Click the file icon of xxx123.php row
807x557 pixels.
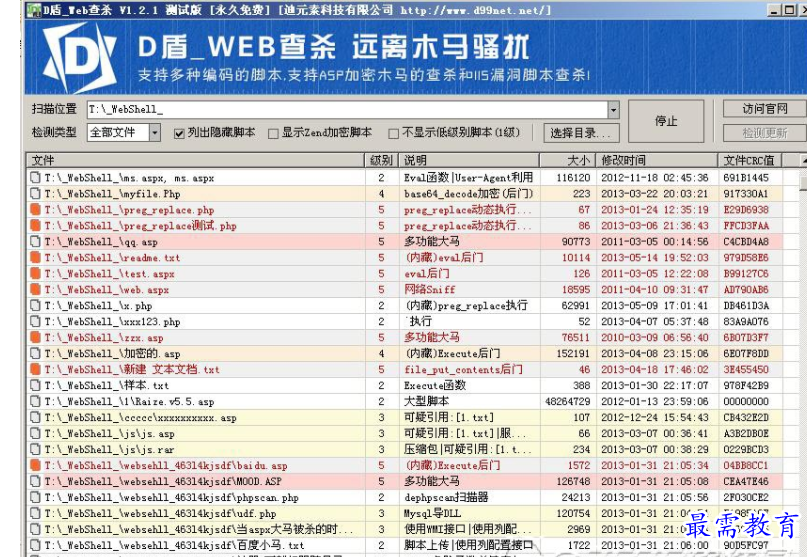click(x=35, y=321)
